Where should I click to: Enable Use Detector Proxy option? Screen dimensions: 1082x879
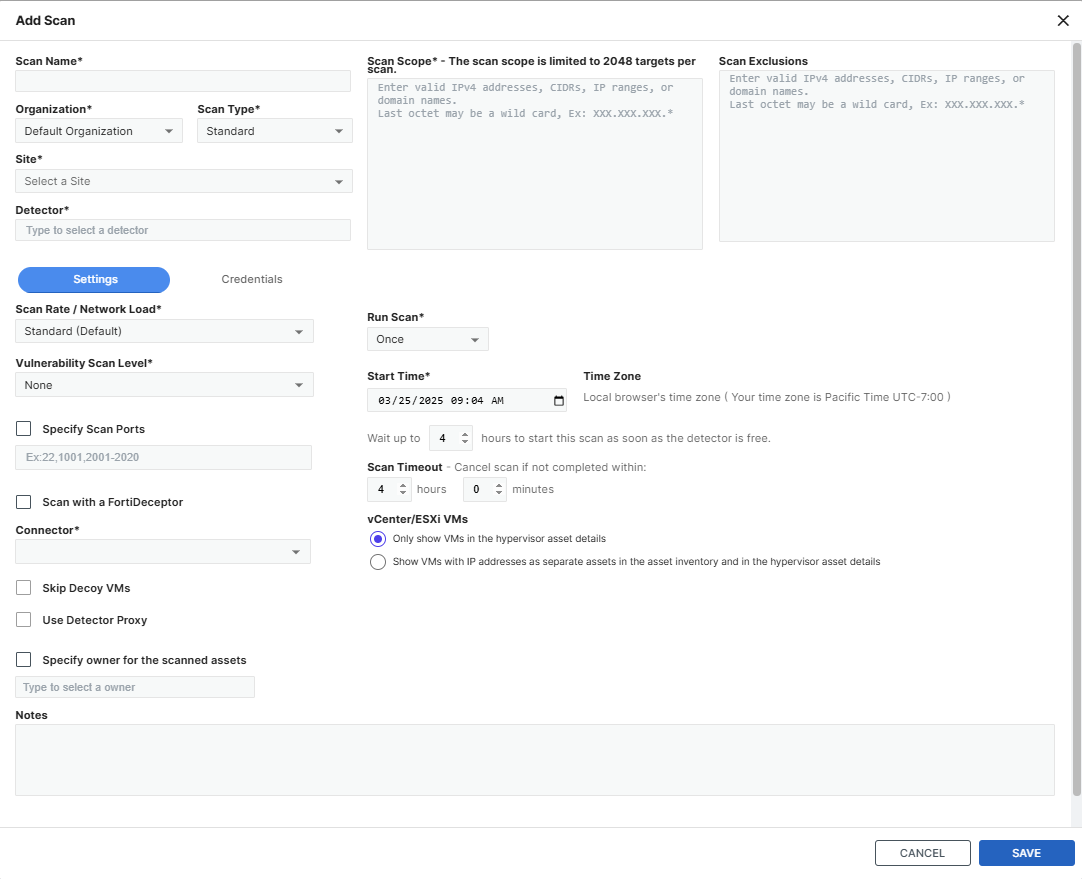(24, 620)
